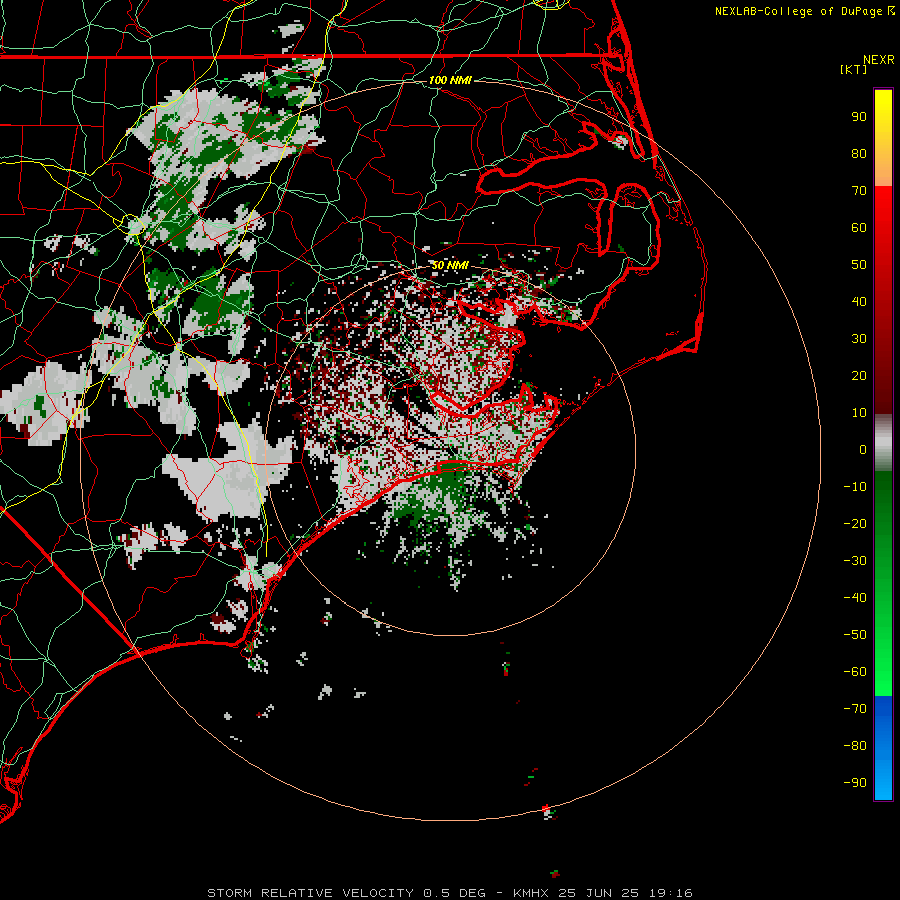
Task: Click the 40 value on the velocity scale
Action: pyautogui.click(x=859, y=301)
